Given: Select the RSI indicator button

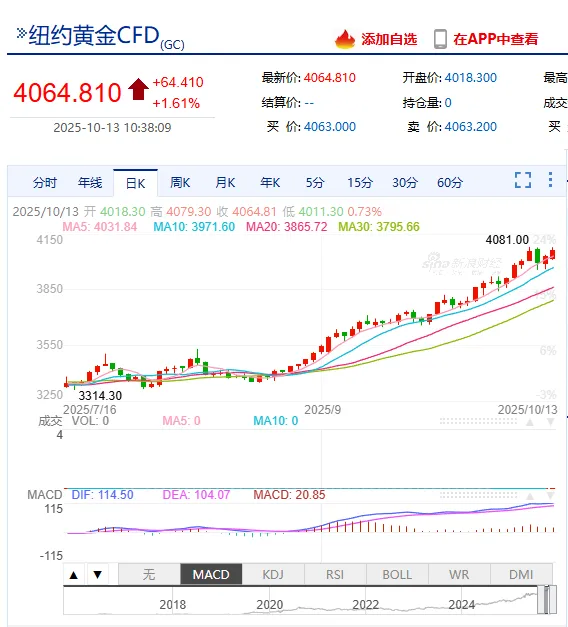Looking at the screenshot, I should tap(335, 575).
